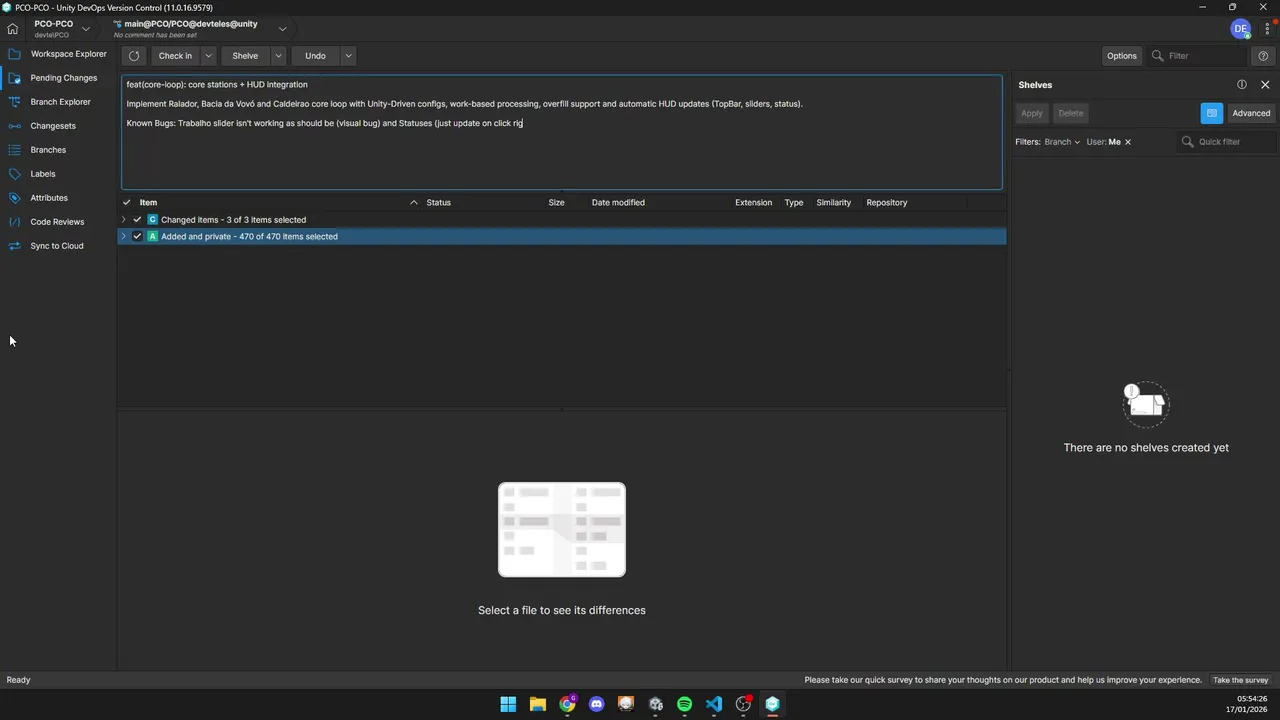Open the help question mark icon

click(x=1264, y=56)
